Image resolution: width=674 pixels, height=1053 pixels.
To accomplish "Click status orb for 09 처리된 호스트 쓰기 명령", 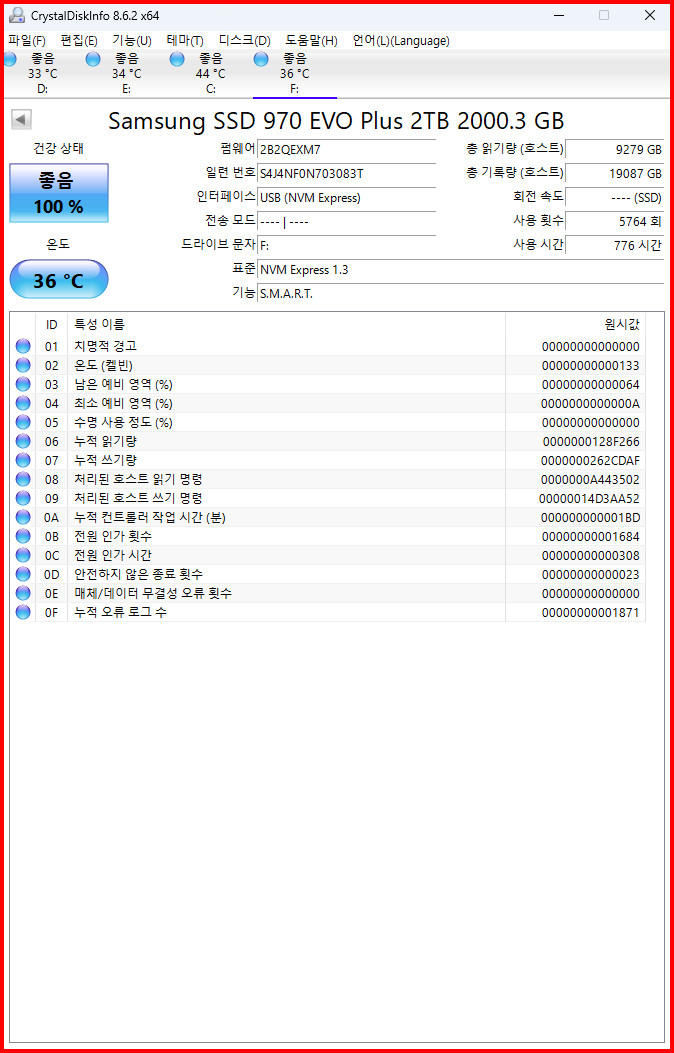I will point(23,498).
